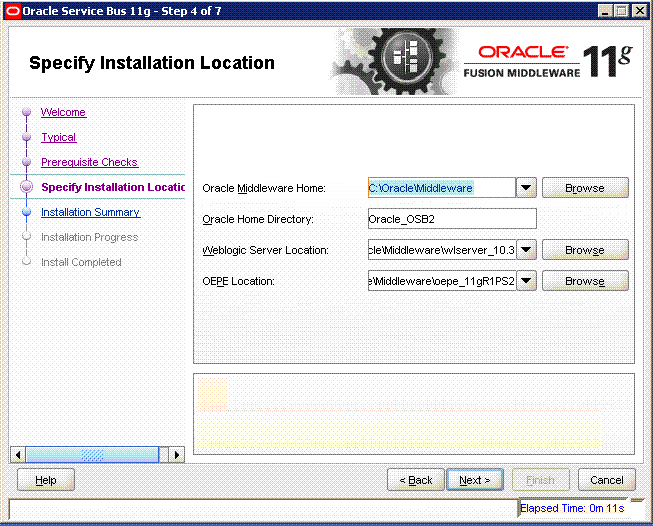The image size is (653, 526).
Task: Expand the OEPE Location dropdown arrow
Action: point(527,281)
